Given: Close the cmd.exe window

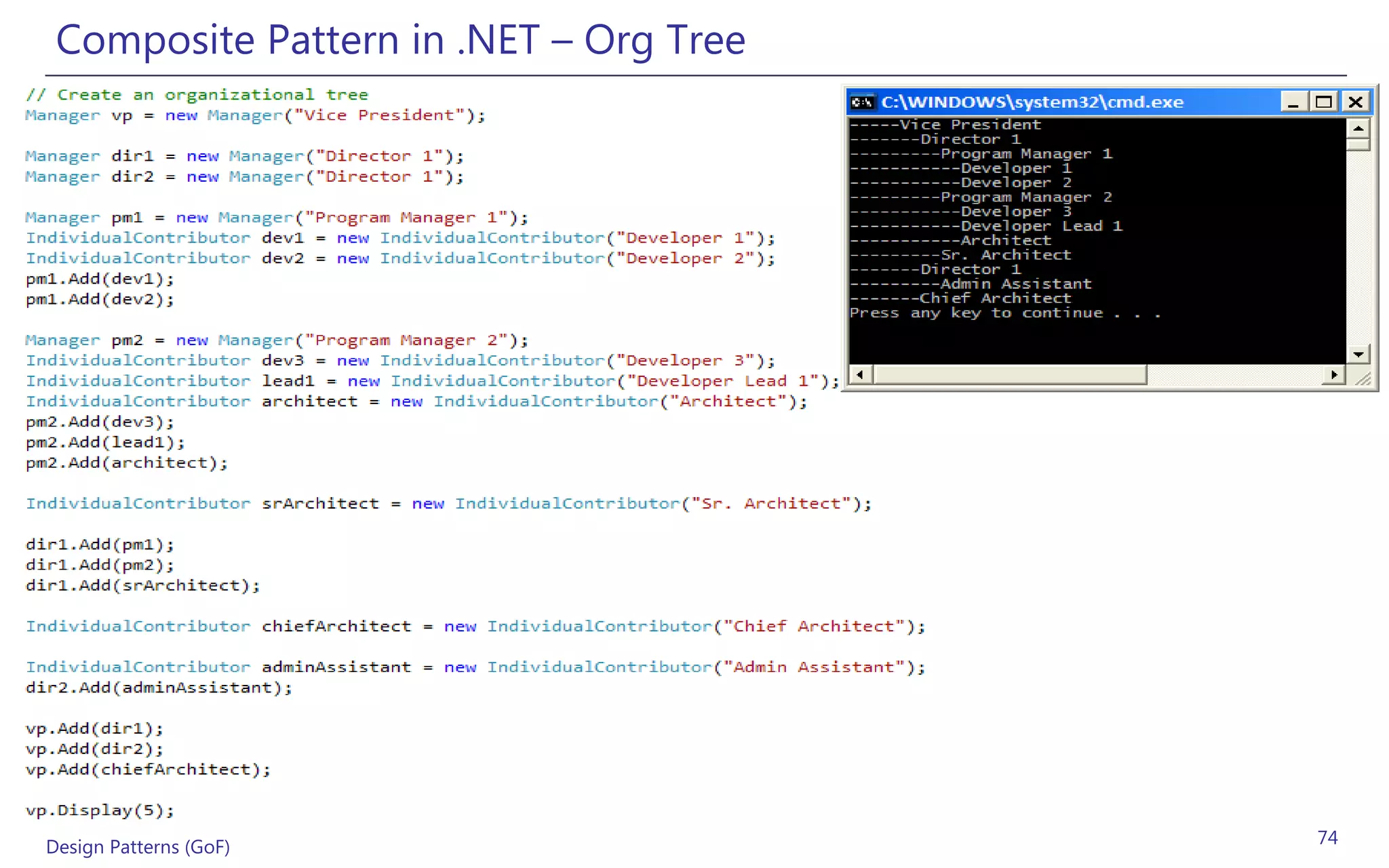Looking at the screenshot, I should point(1355,102).
